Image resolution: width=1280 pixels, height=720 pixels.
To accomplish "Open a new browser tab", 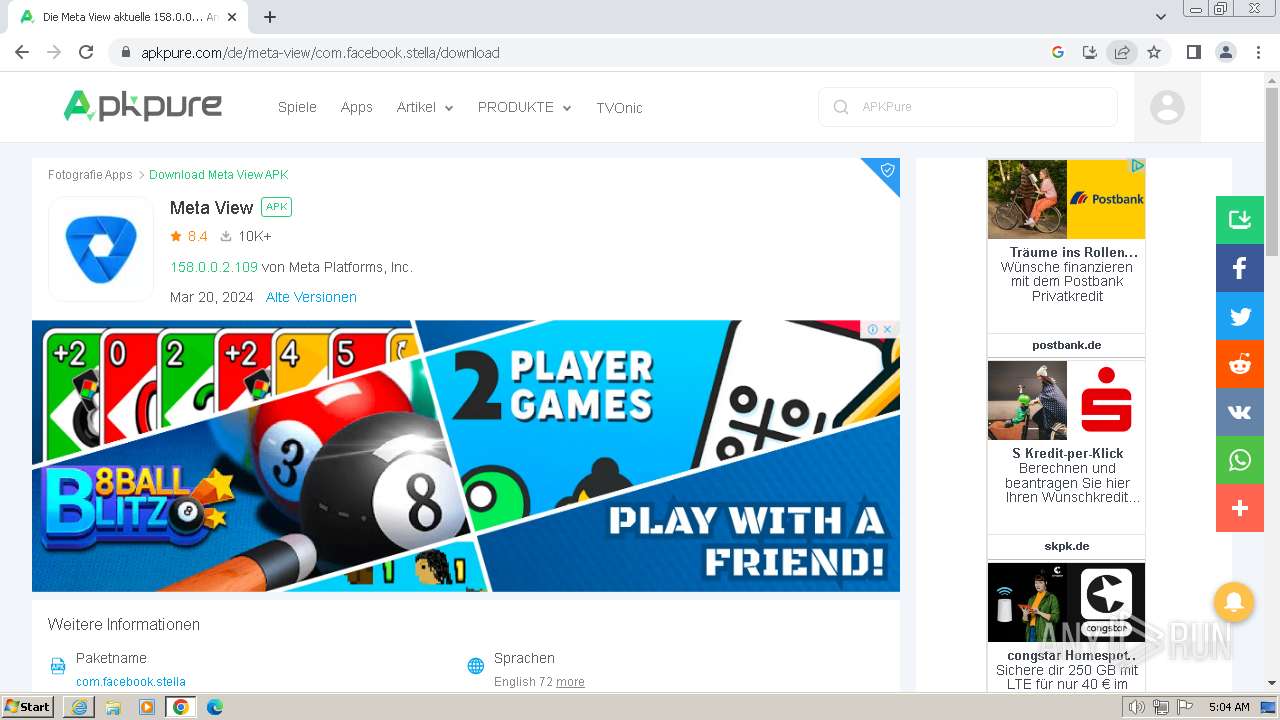I will pos(270,17).
